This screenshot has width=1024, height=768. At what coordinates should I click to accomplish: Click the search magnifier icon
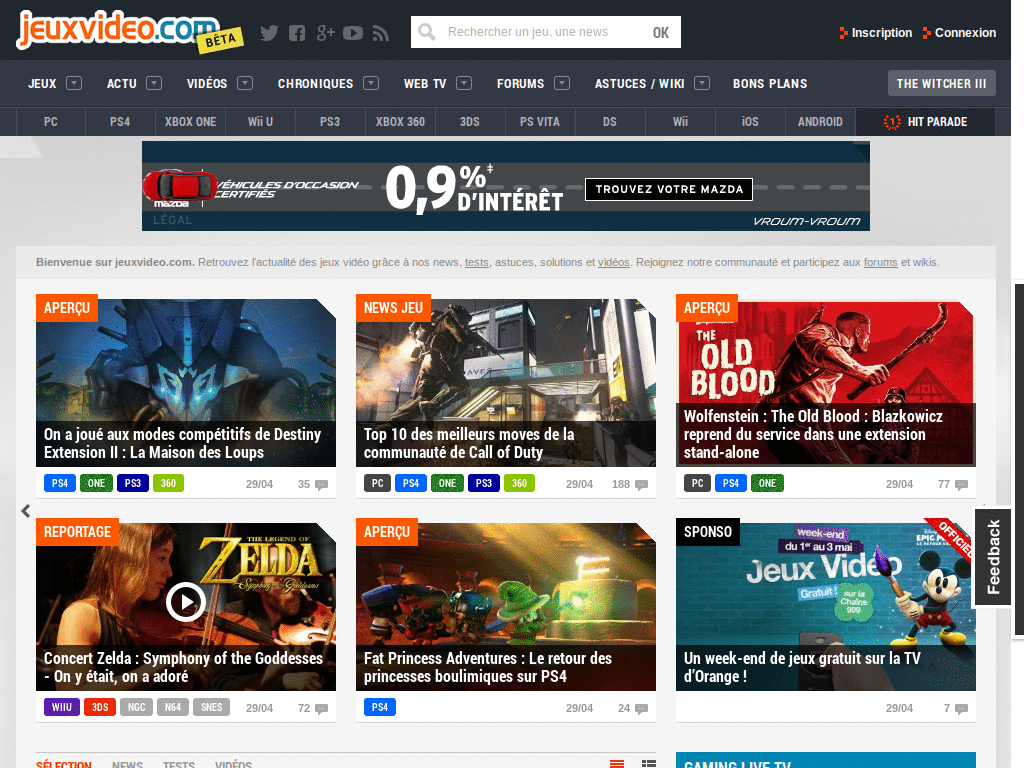(427, 32)
